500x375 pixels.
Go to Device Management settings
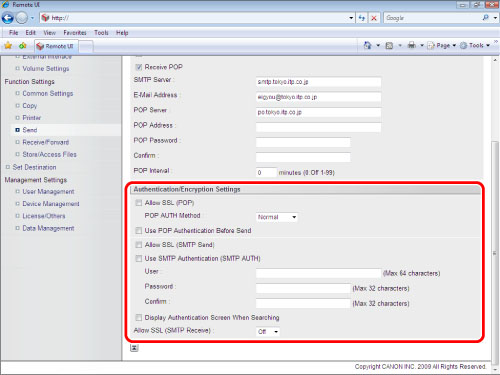pos(51,204)
